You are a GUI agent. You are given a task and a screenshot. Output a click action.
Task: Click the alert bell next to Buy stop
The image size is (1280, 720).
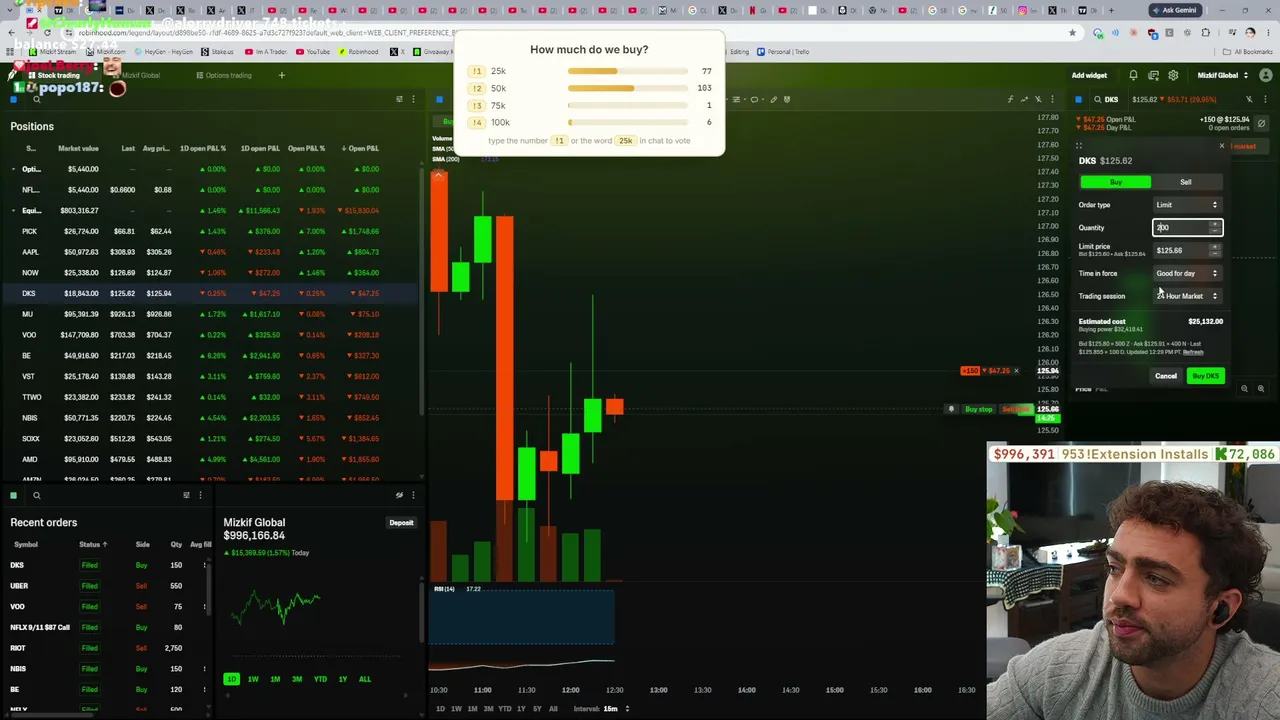952,409
